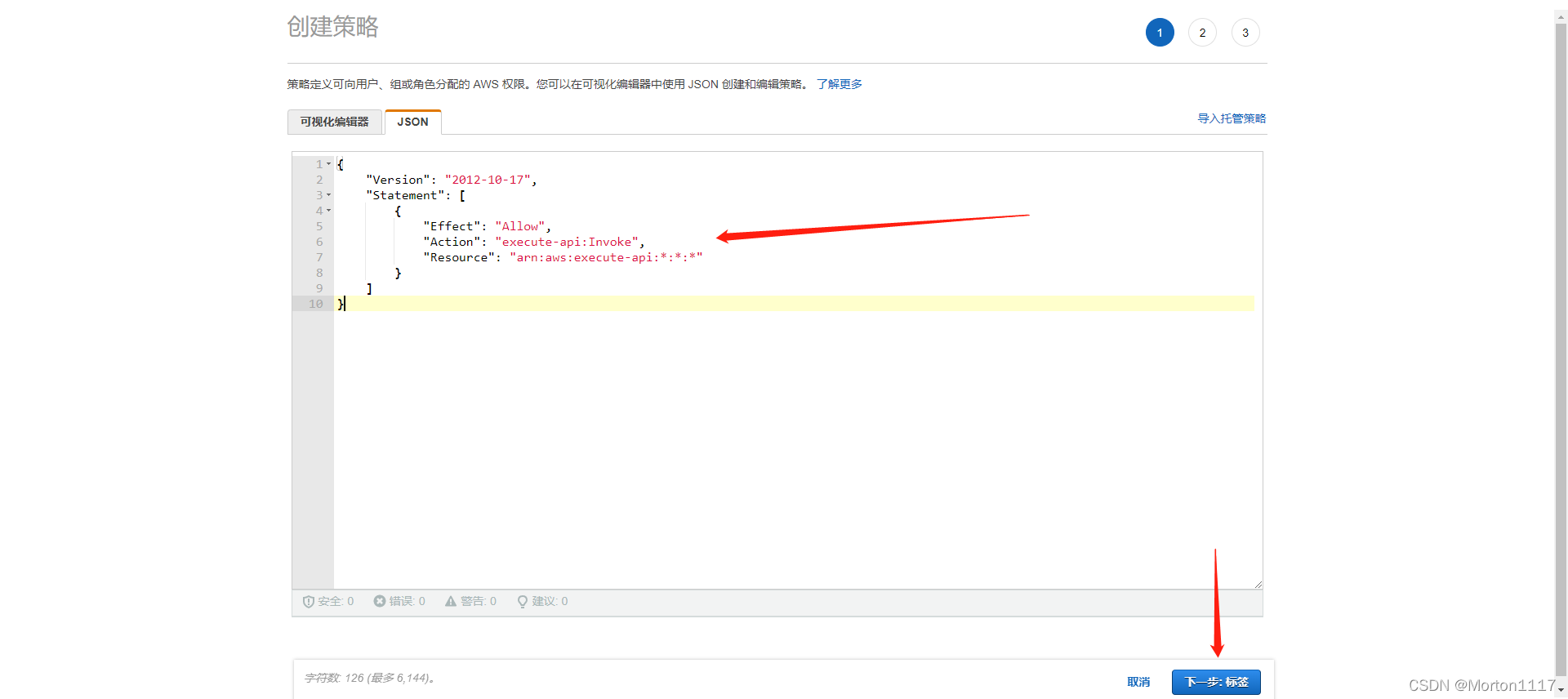The image size is (1568, 699).
Task: Select the JSON tab
Action: (x=413, y=122)
